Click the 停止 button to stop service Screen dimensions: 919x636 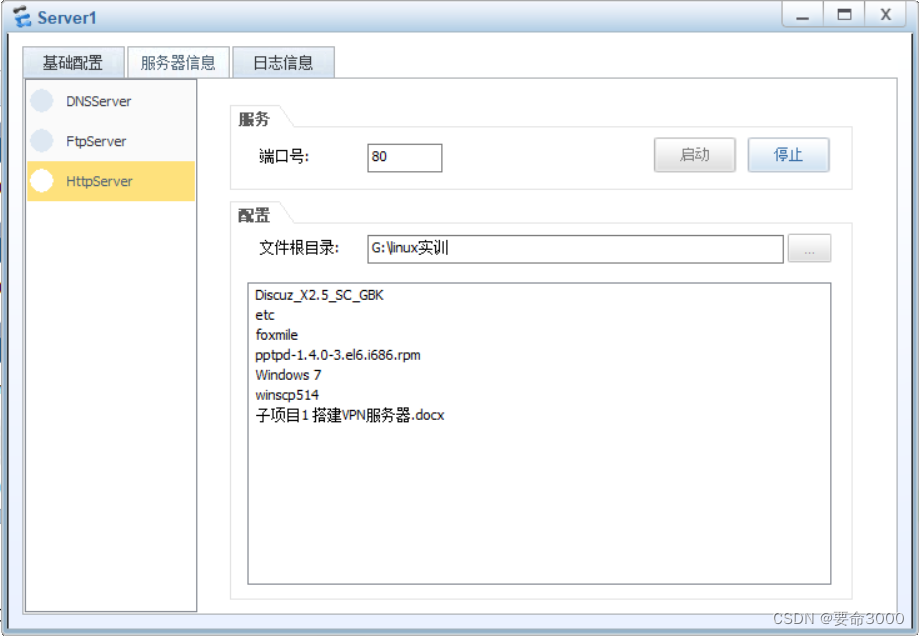pyautogui.click(x=788, y=155)
